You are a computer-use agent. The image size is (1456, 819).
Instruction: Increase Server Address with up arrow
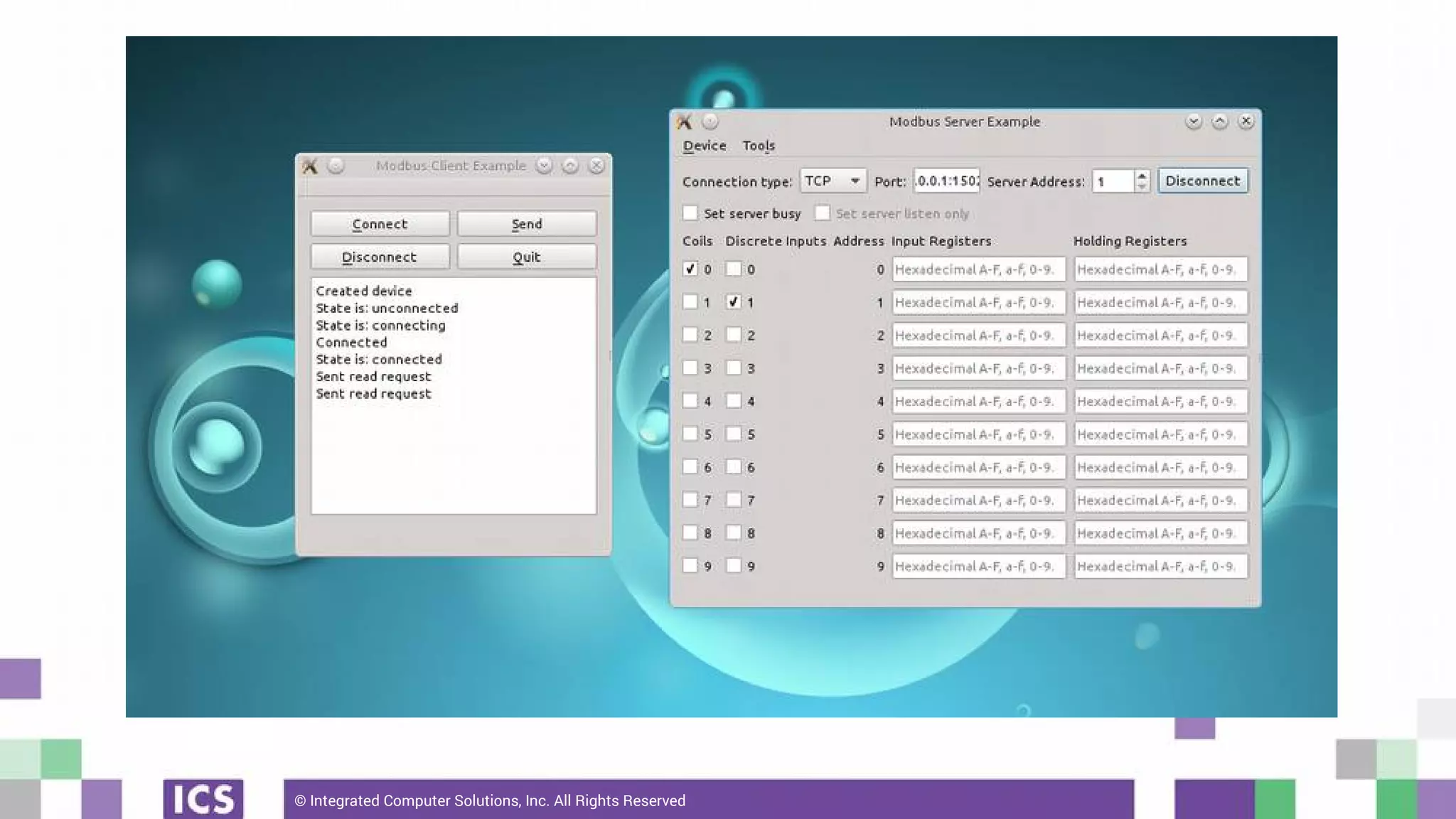(x=1142, y=176)
